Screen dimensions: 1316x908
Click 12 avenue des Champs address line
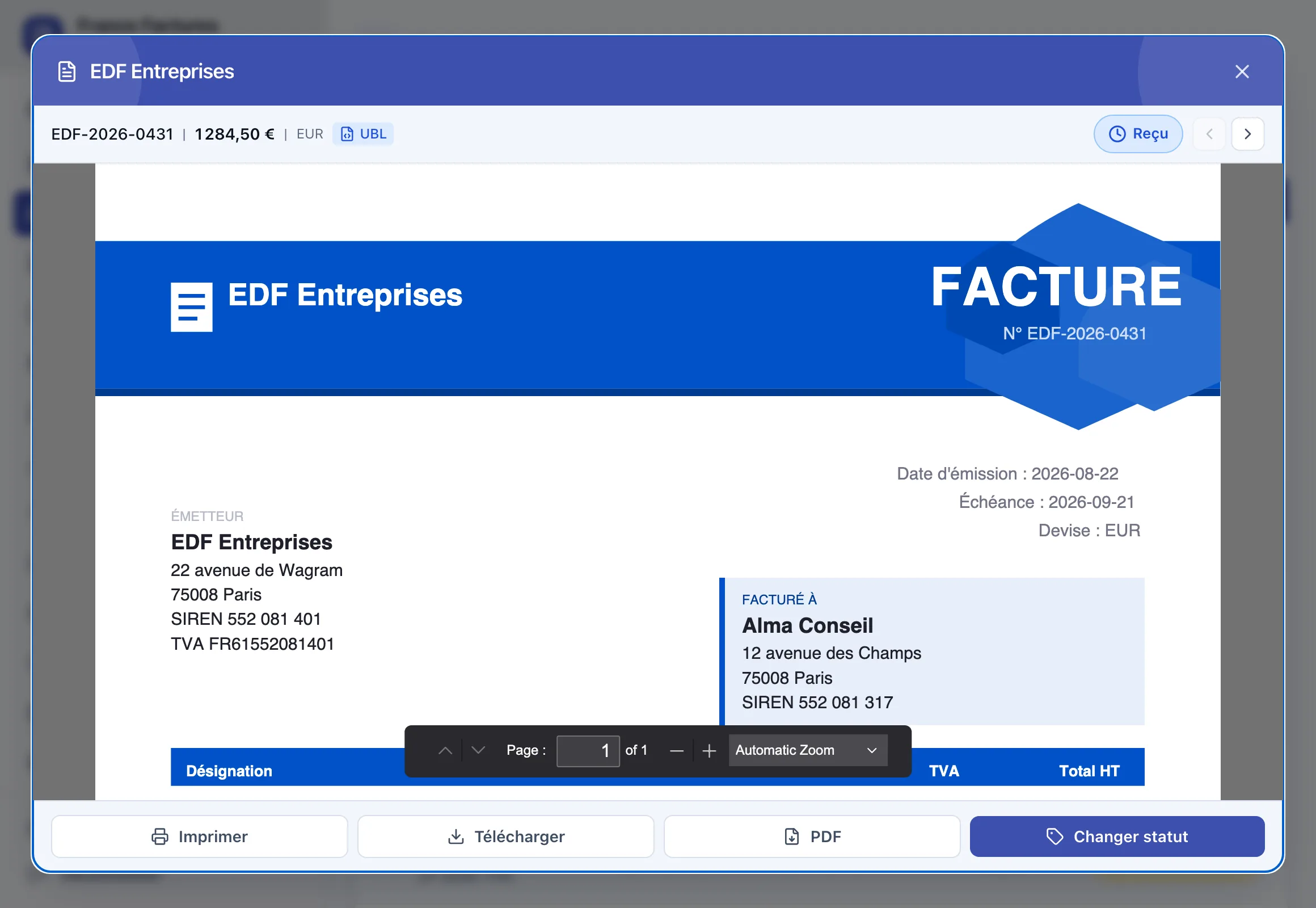point(832,653)
